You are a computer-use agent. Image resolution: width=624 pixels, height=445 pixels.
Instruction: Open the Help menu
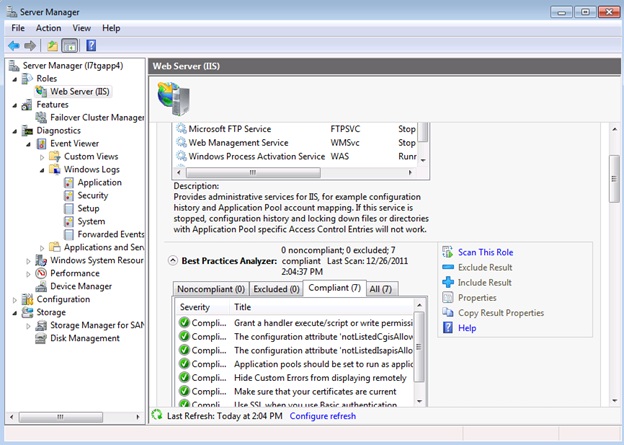(x=111, y=28)
